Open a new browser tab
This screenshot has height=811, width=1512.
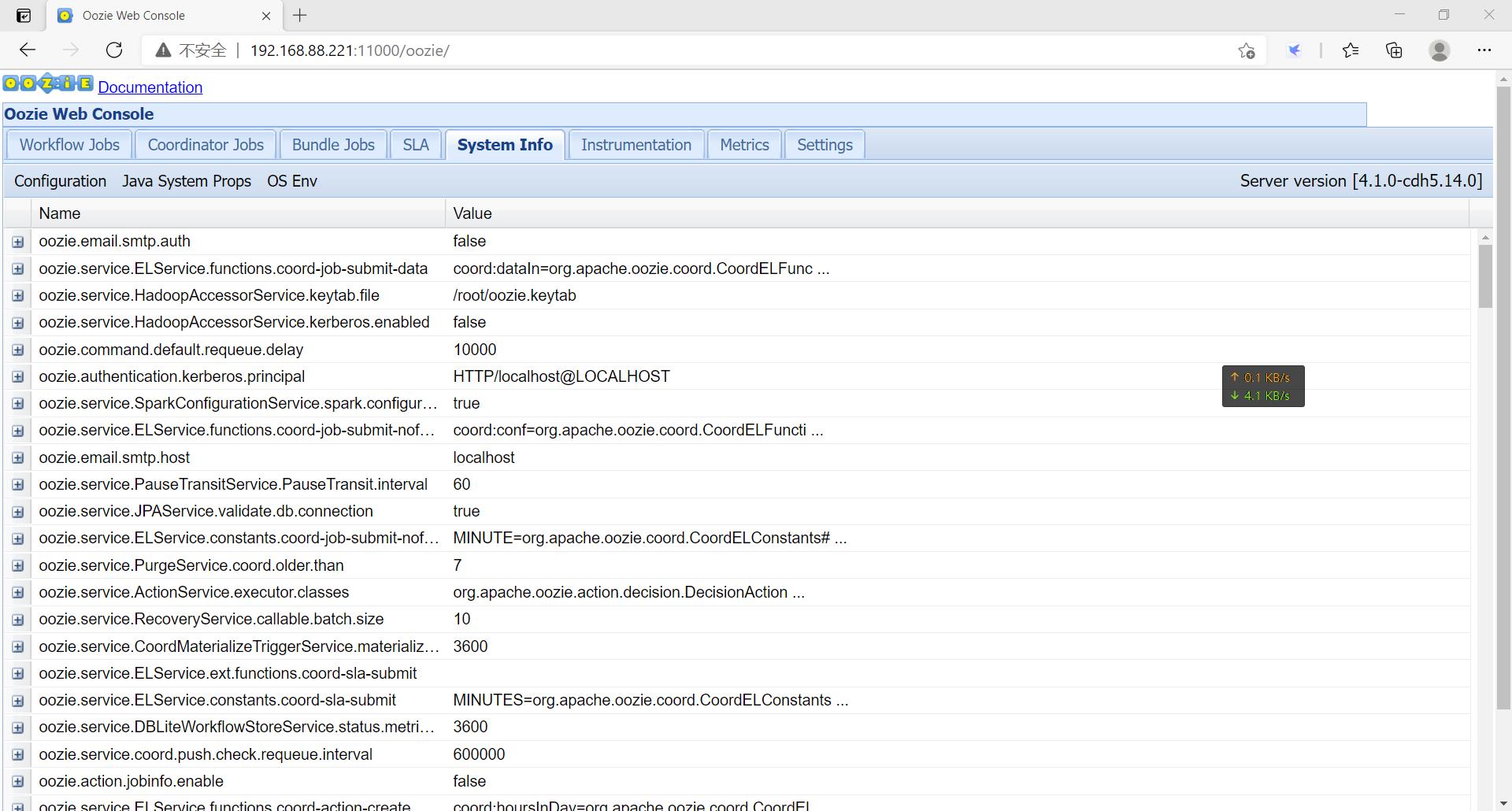click(299, 15)
